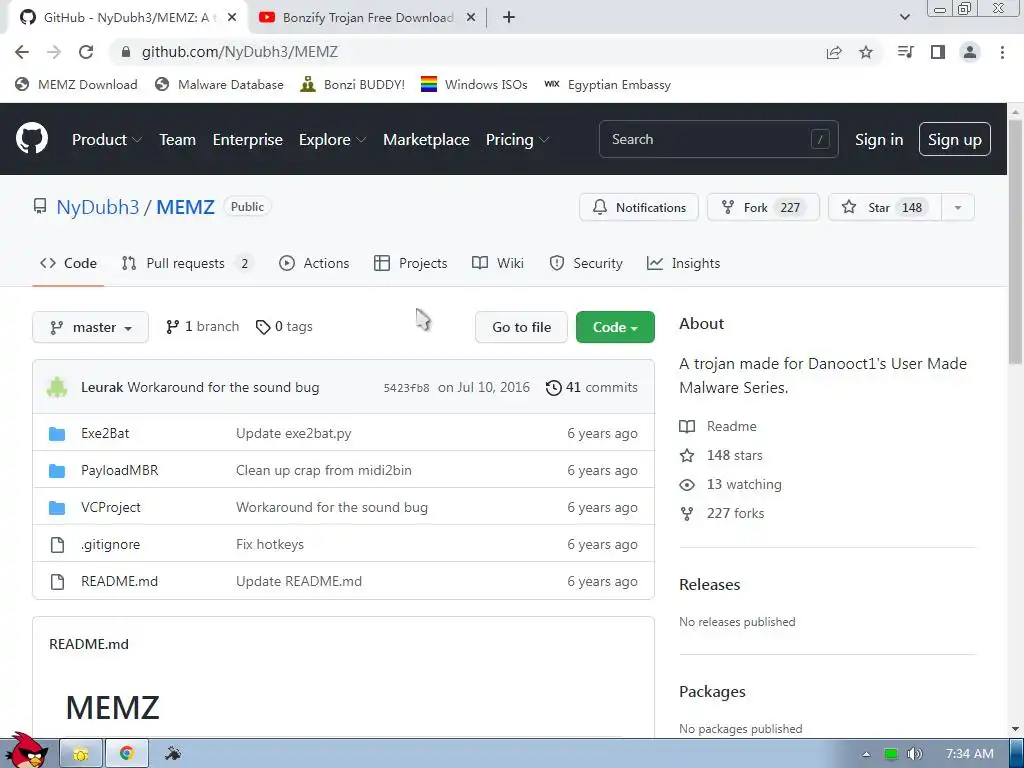The image size is (1024, 768).
Task: Bookmark this page with the star icon
Action: pos(866,52)
